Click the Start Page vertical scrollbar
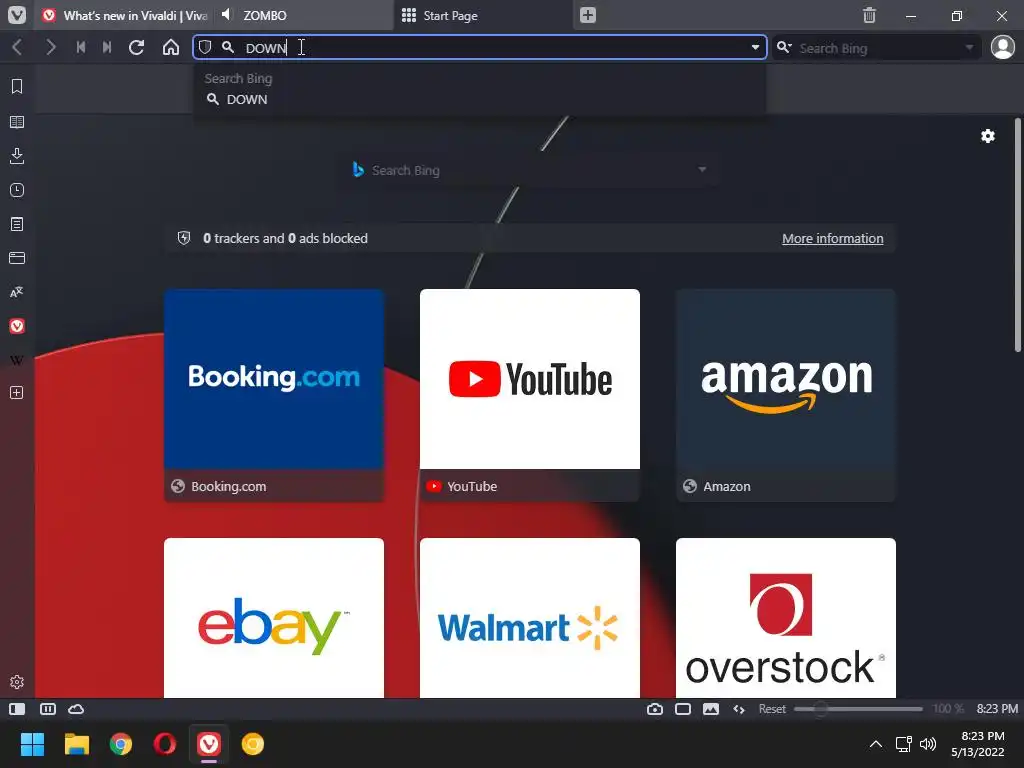Viewport: 1024px width, 768px height. pos(1017,235)
